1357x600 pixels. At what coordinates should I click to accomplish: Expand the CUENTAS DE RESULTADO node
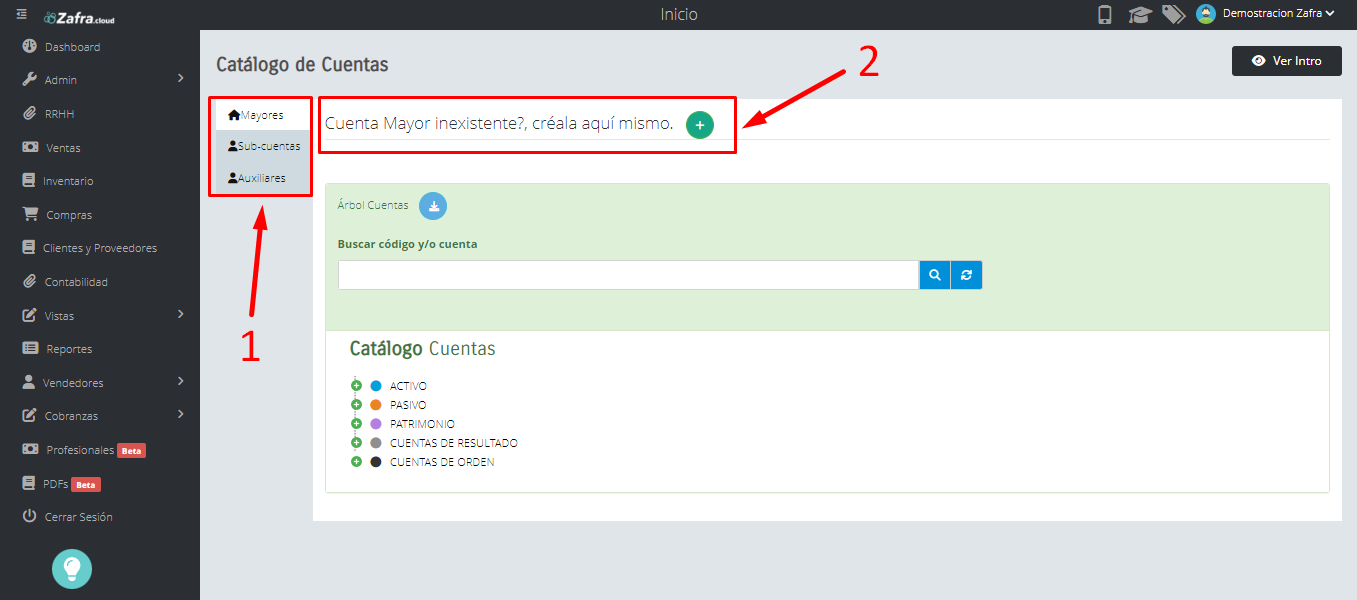tap(356, 443)
